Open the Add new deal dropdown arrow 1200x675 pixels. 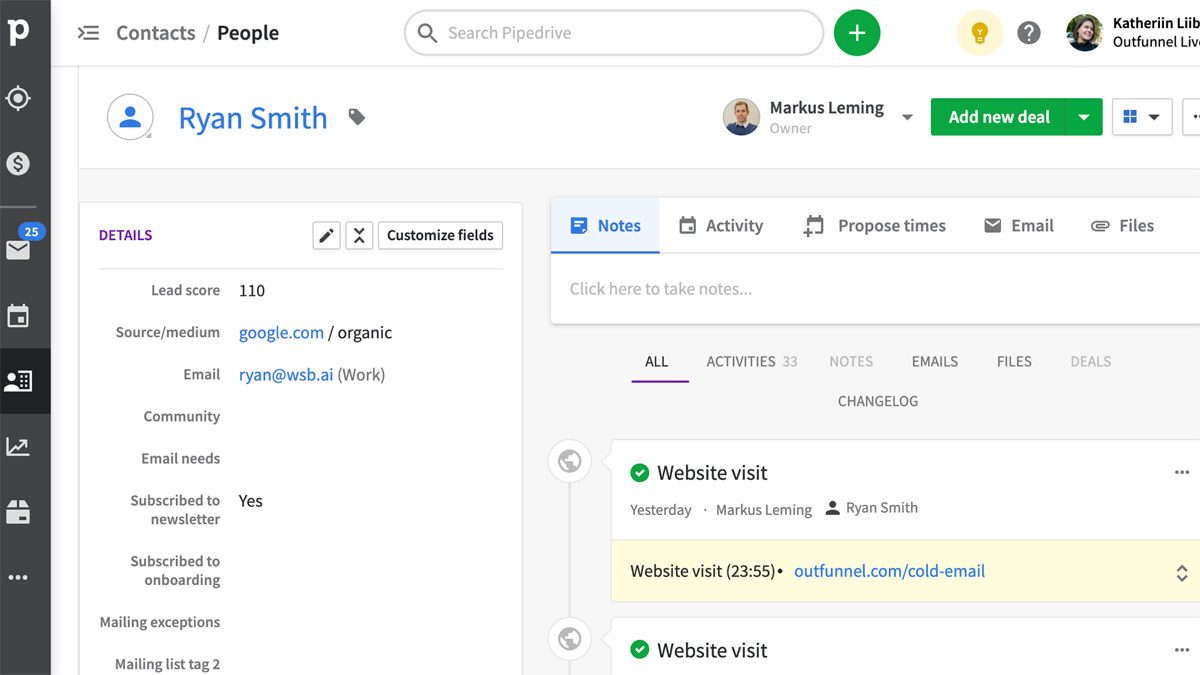pyautogui.click(x=1084, y=116)
